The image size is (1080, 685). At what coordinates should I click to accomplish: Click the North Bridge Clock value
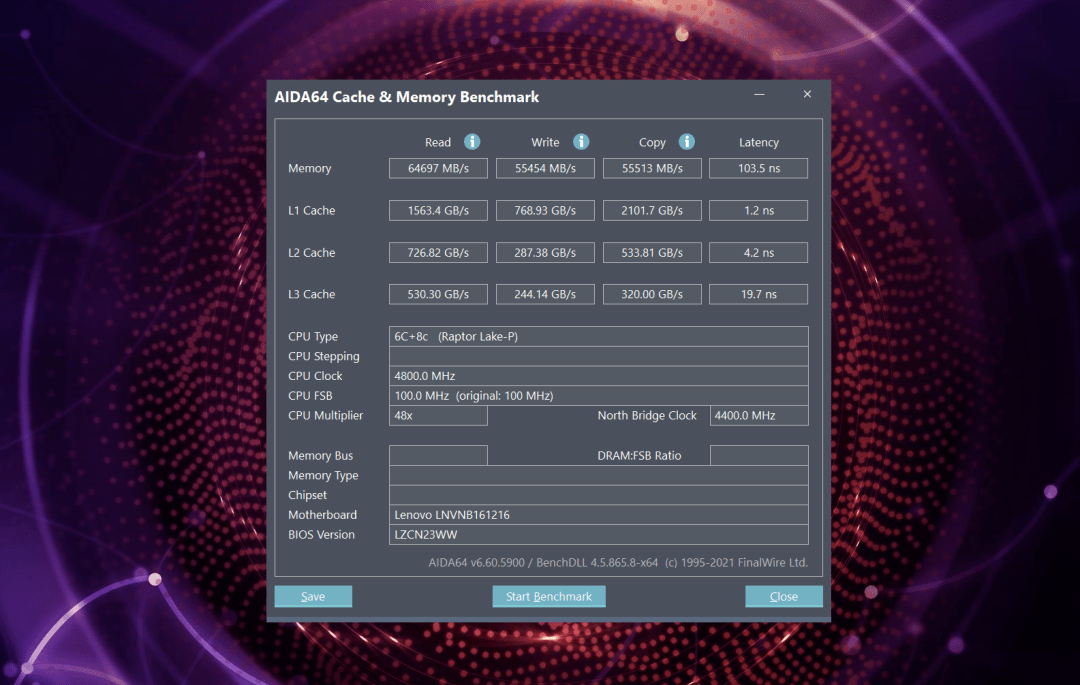(x=758, y=415)
